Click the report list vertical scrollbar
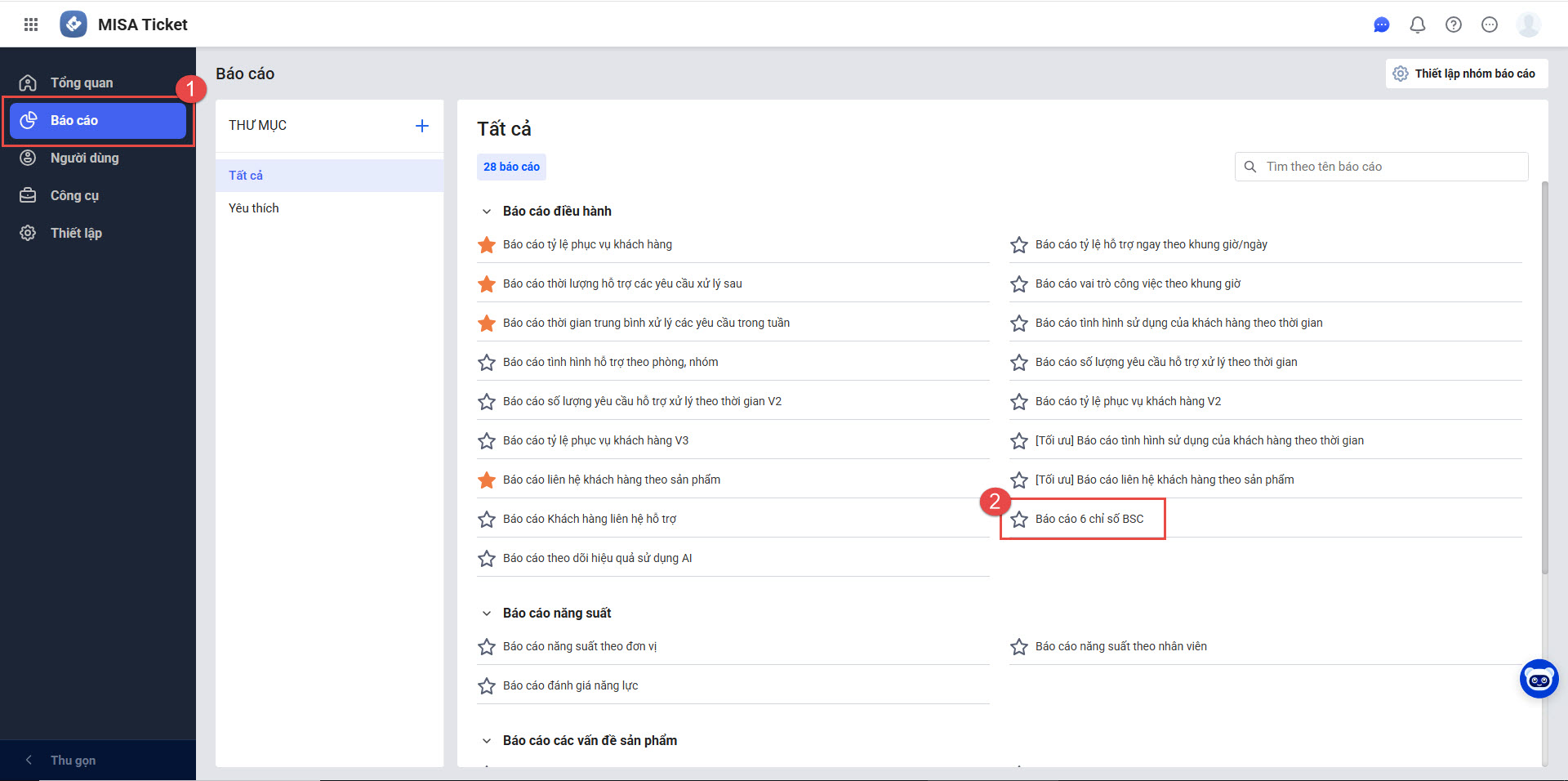 coord(1543,376)
